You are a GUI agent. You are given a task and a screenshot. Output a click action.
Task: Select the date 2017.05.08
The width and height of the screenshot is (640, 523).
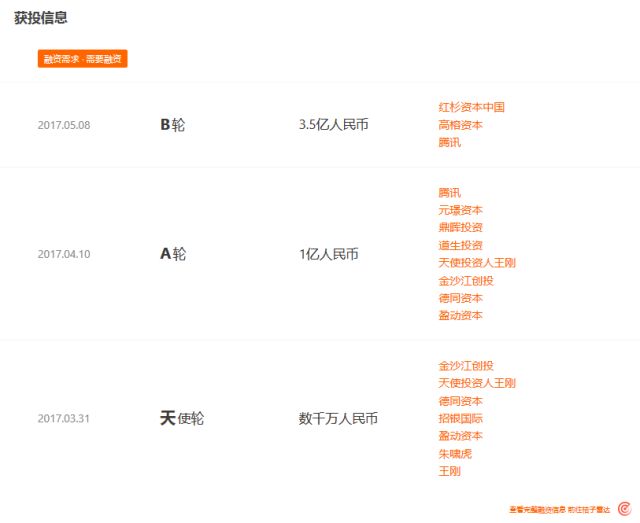64,125
